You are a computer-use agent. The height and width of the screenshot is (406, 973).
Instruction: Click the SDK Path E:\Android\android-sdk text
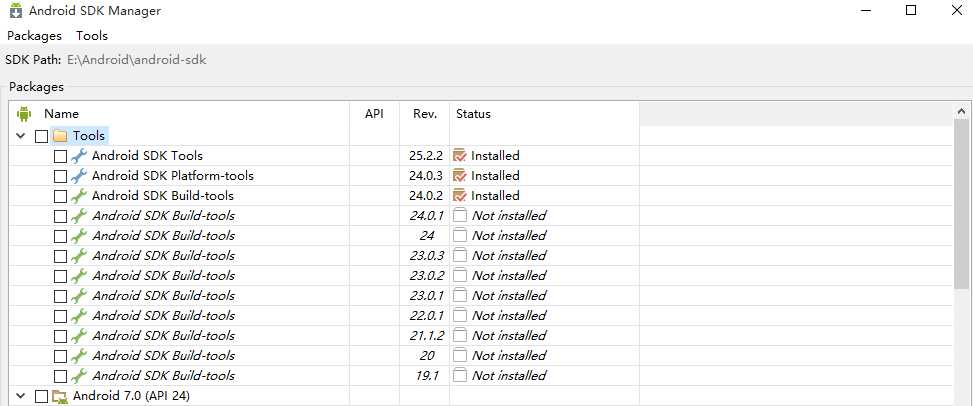(137, 60)
